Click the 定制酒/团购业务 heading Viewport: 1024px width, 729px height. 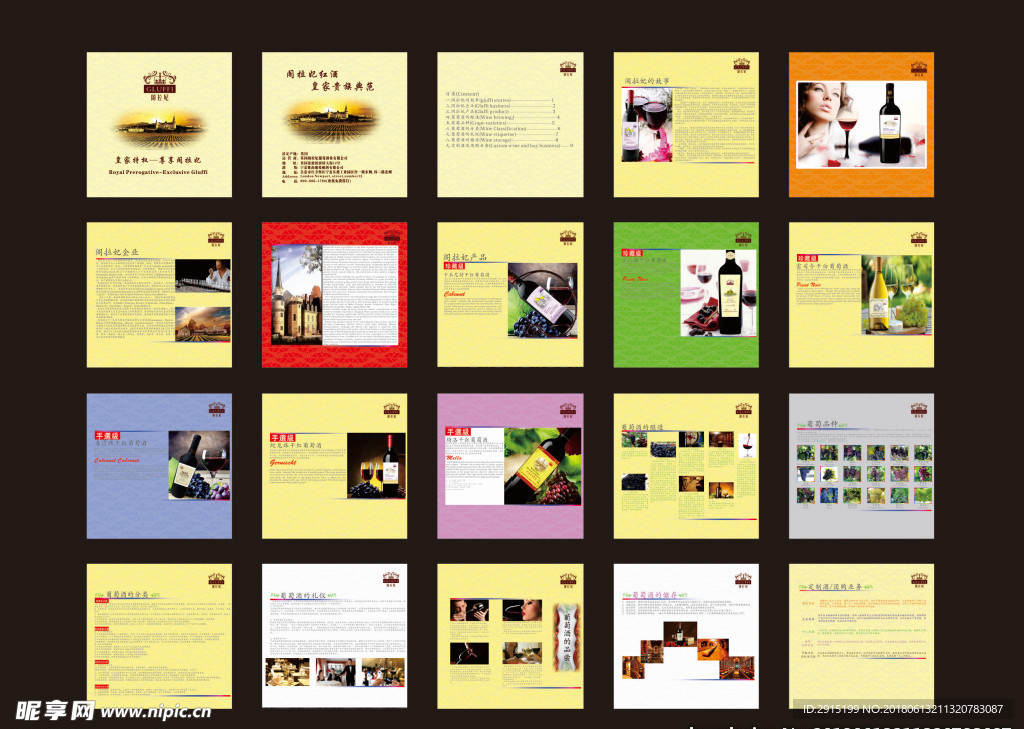[x=834, y=587]
